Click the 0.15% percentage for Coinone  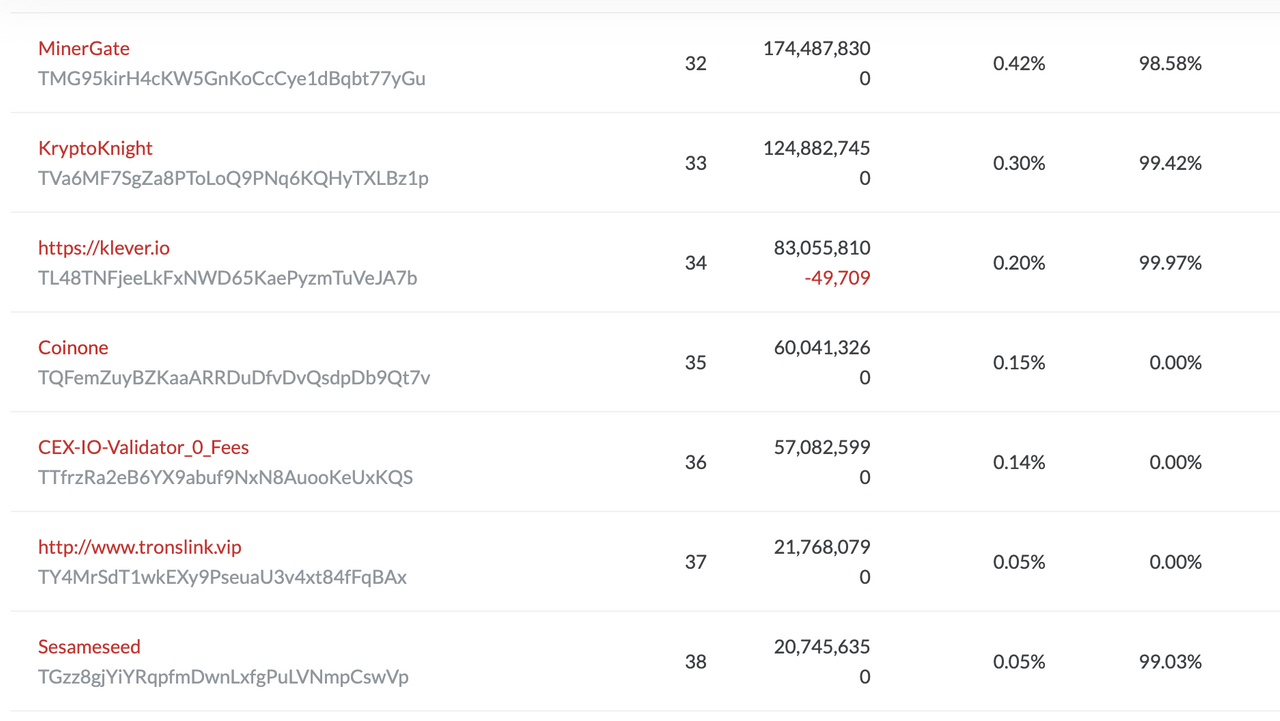pos(1018,362)
